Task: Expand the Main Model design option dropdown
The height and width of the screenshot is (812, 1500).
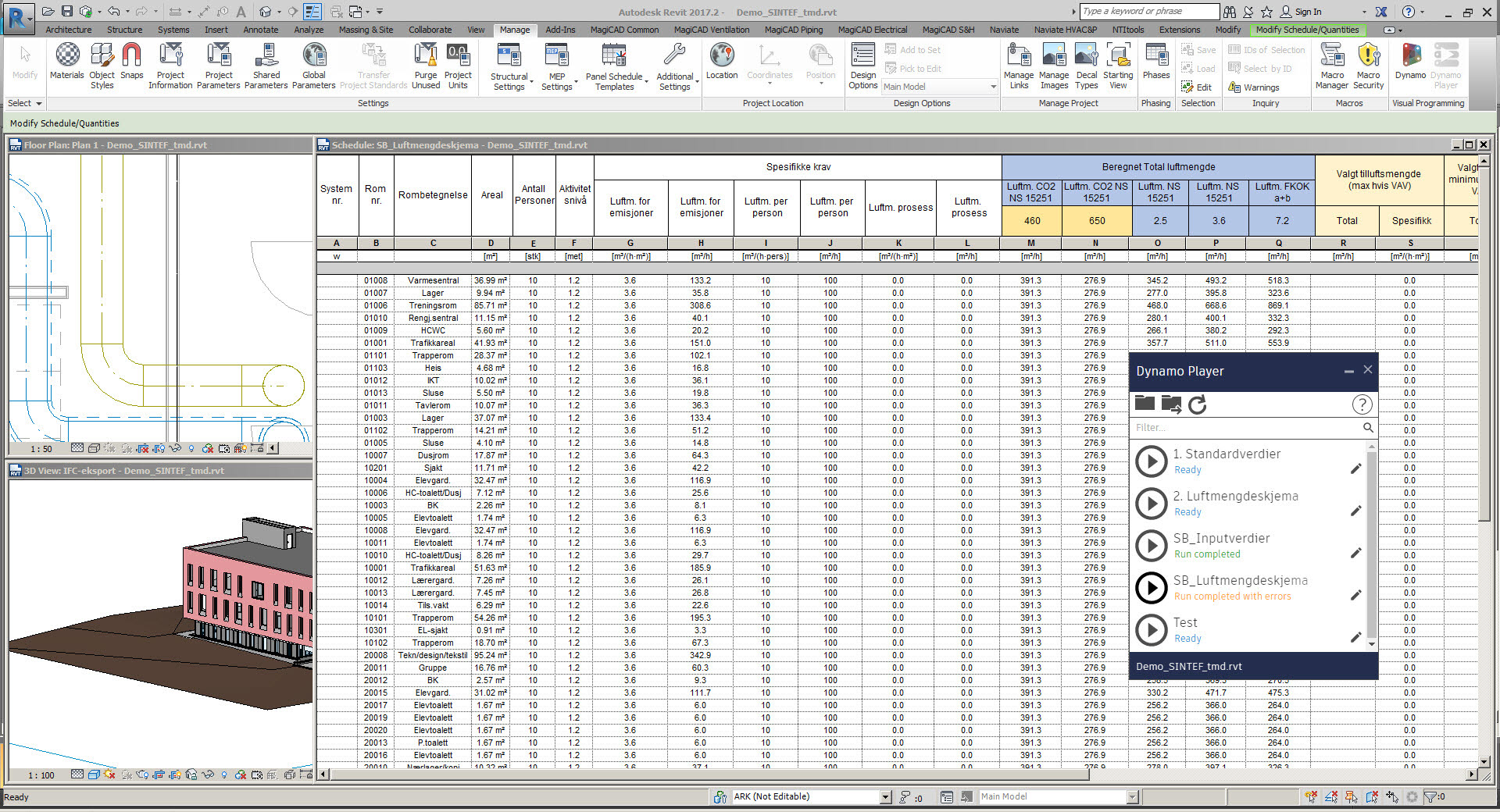Action: (x=993, y=87)
